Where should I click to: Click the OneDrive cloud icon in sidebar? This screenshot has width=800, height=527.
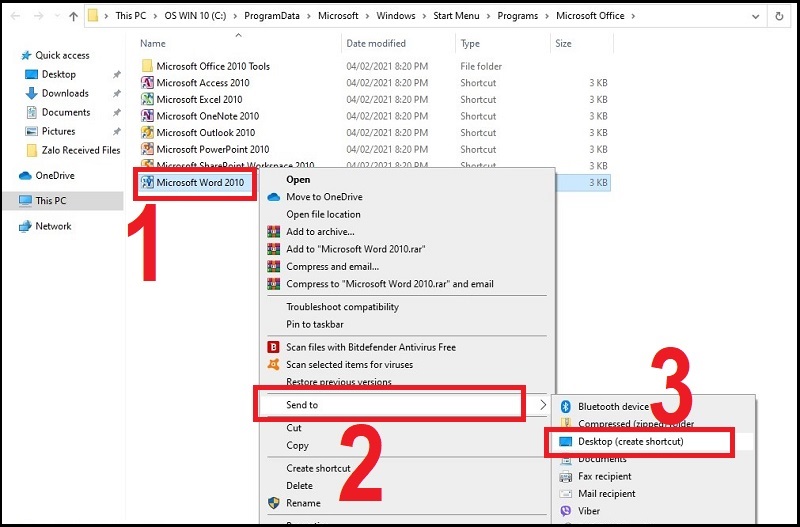coord(25,176)
